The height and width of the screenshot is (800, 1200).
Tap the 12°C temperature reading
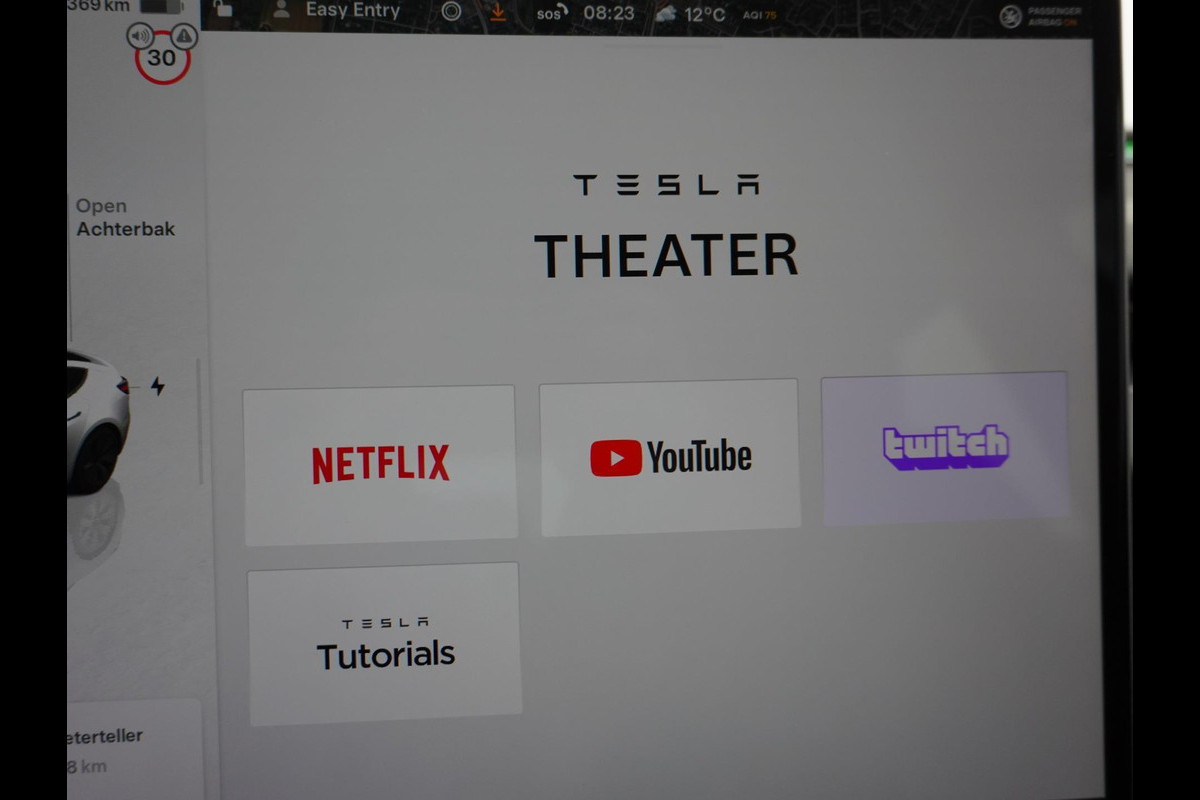(x=705, y=14)
